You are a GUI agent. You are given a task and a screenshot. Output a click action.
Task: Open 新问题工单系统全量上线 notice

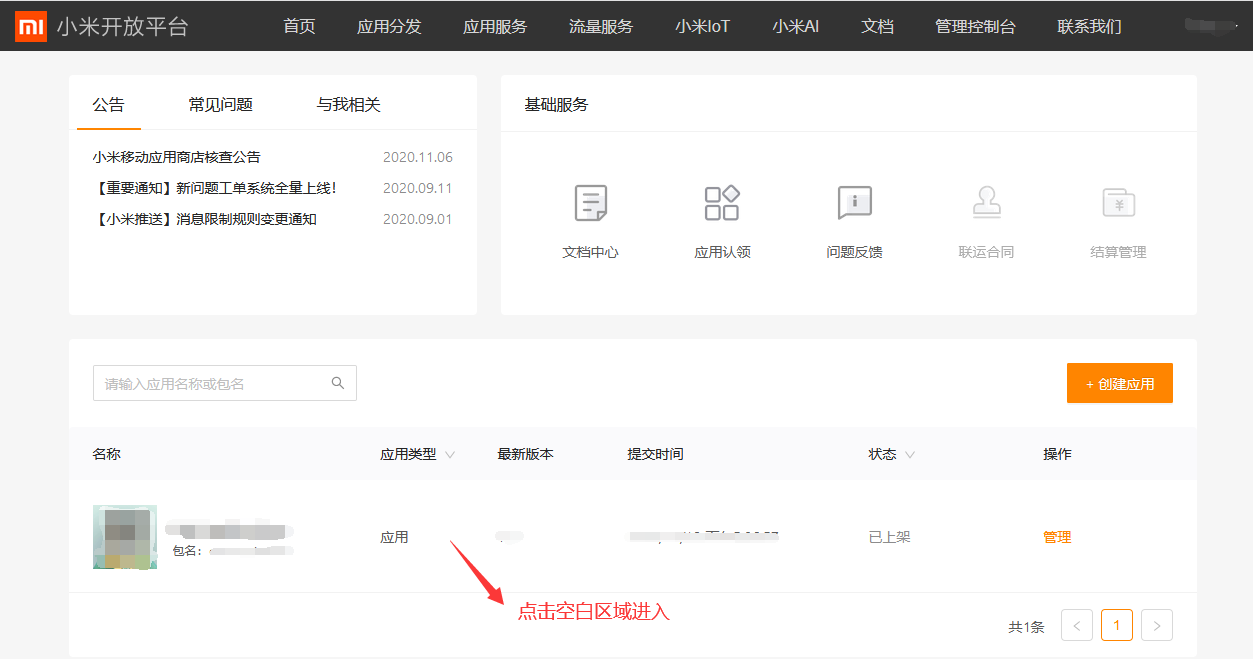click(215, 188)
